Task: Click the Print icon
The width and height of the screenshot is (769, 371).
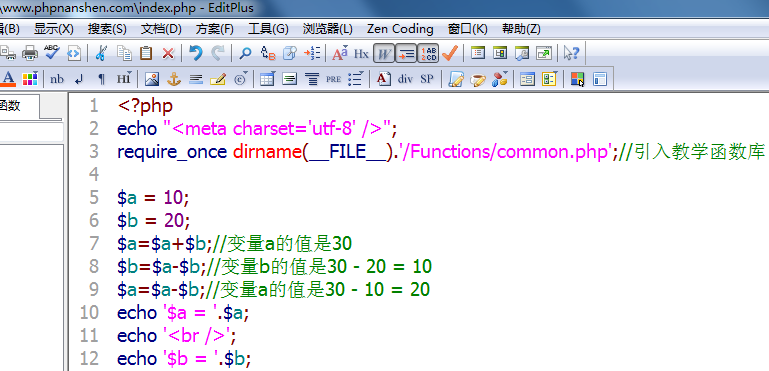Action: click(x=30, y=53)
